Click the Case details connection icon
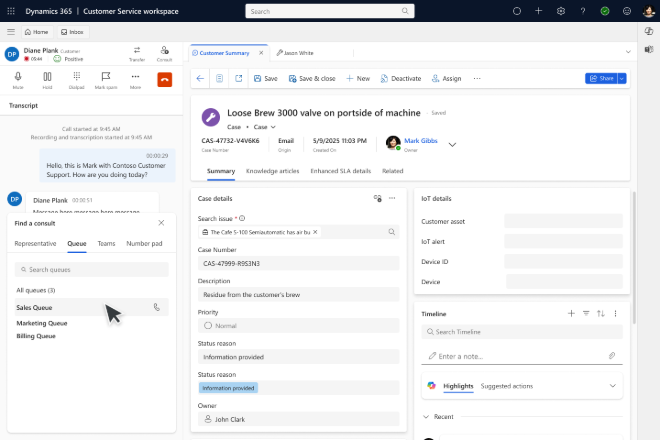The image size is (660, 440). [x=378, y=198]
